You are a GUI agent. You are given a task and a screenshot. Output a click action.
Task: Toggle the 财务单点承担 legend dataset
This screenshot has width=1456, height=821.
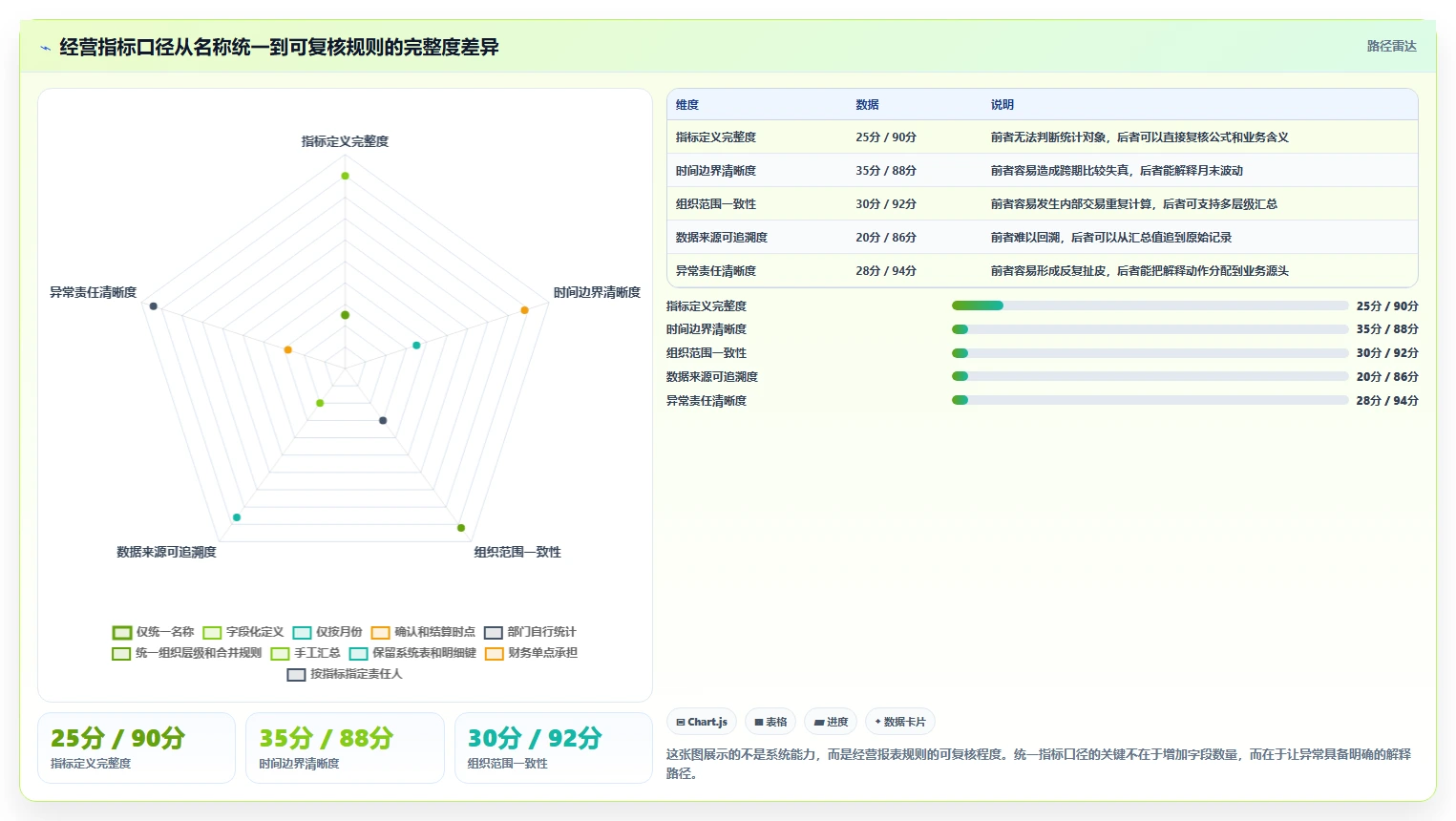click(x=531, y=653)
